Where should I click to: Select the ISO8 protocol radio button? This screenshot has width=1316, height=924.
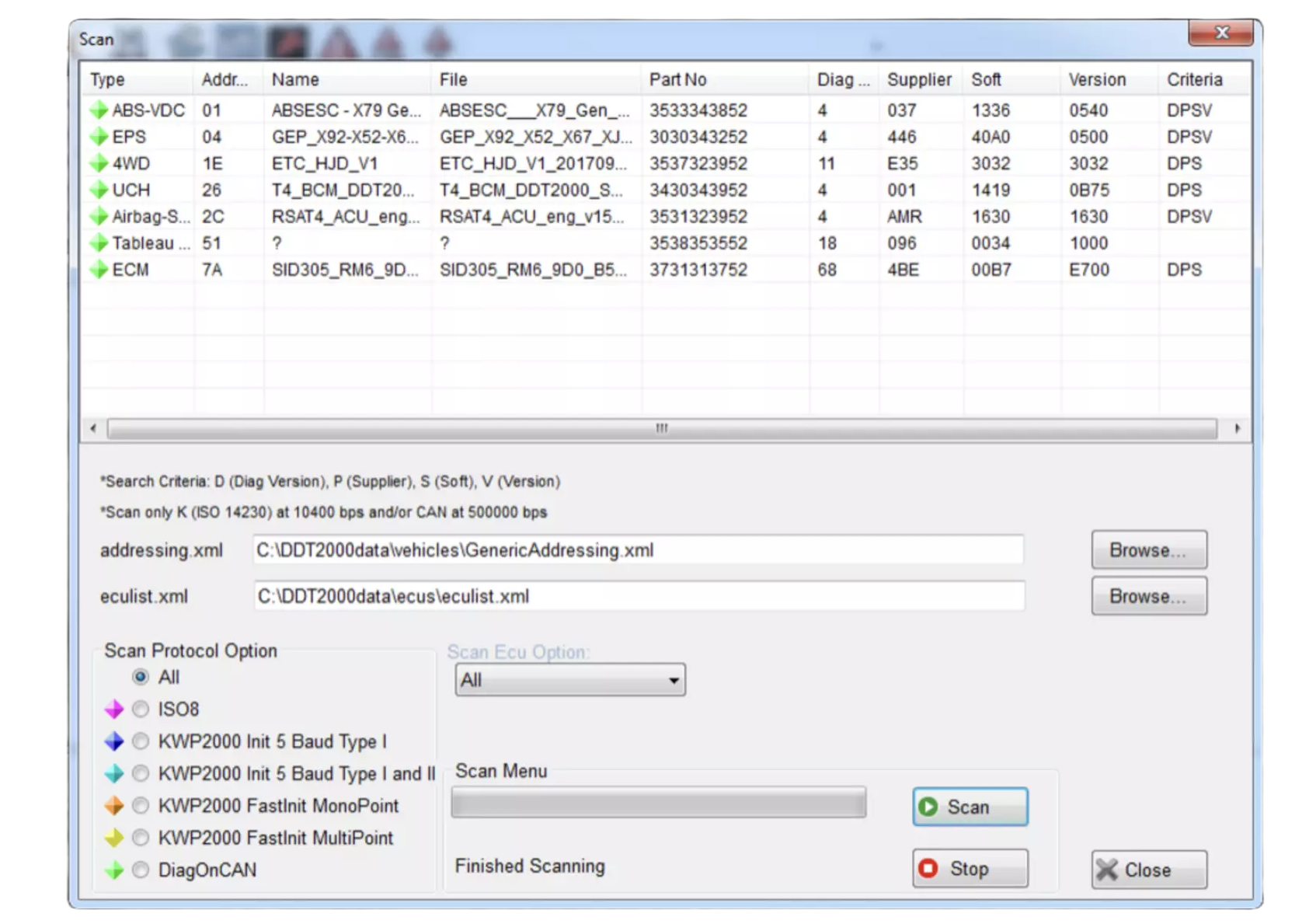tap(141, 709)
